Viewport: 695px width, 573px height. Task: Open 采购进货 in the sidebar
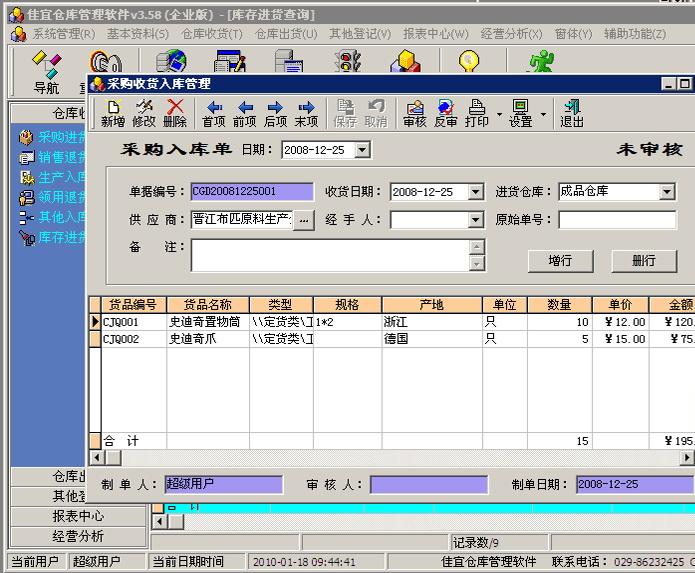[x=52, y=137]
